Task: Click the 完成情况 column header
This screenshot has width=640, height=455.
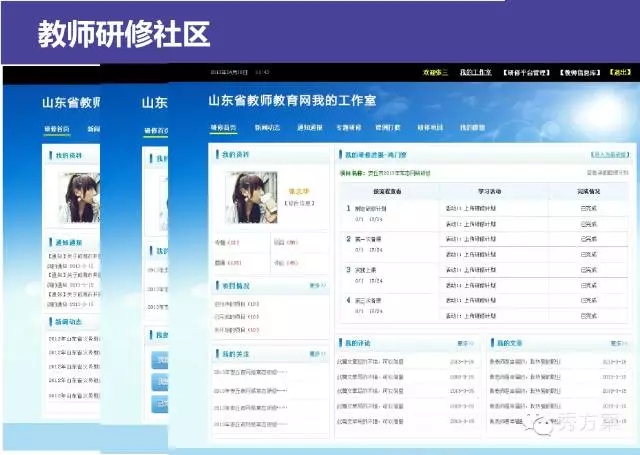Action: 589,191
